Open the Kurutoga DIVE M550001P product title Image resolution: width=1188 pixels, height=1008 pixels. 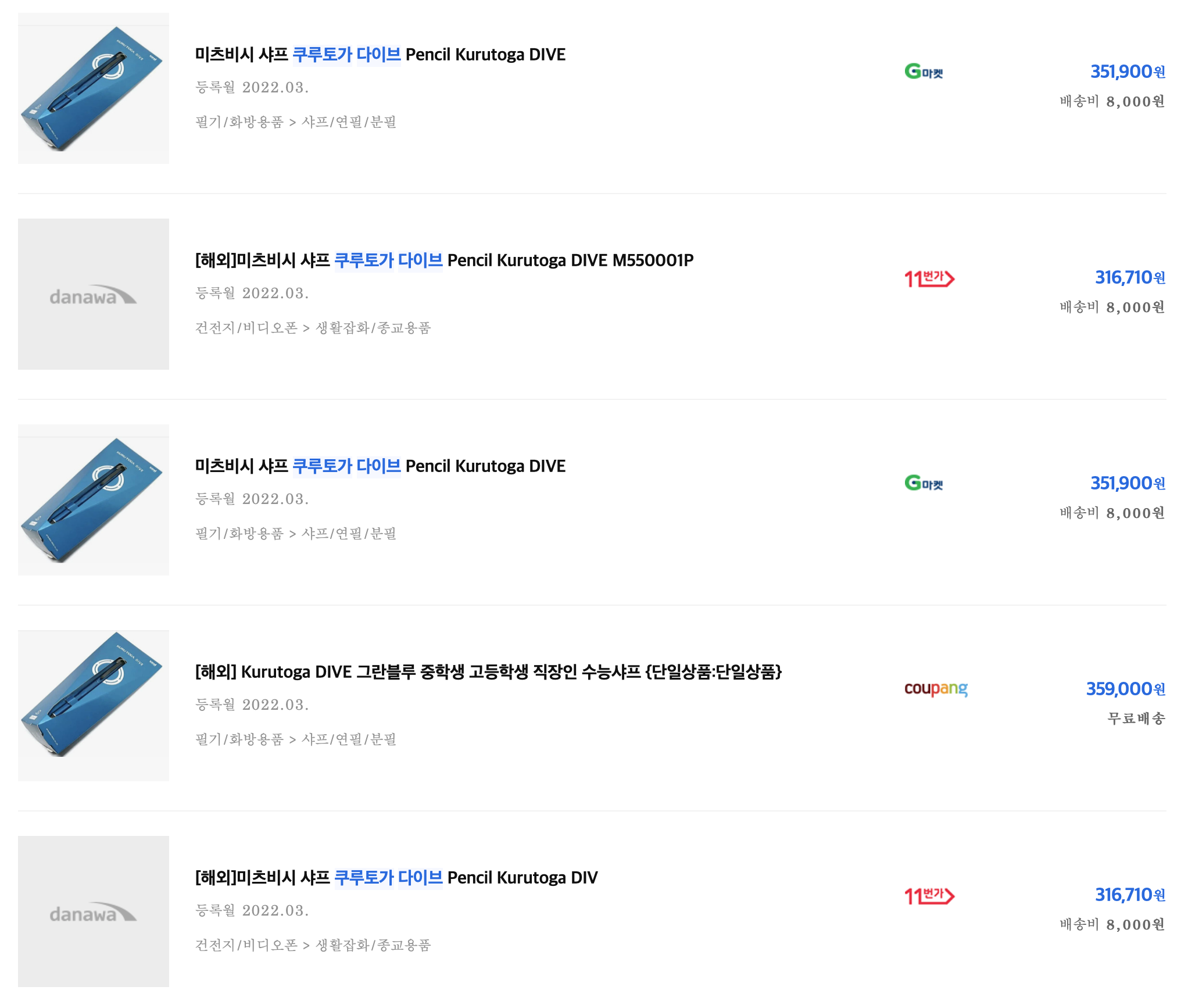coord(444,260)
